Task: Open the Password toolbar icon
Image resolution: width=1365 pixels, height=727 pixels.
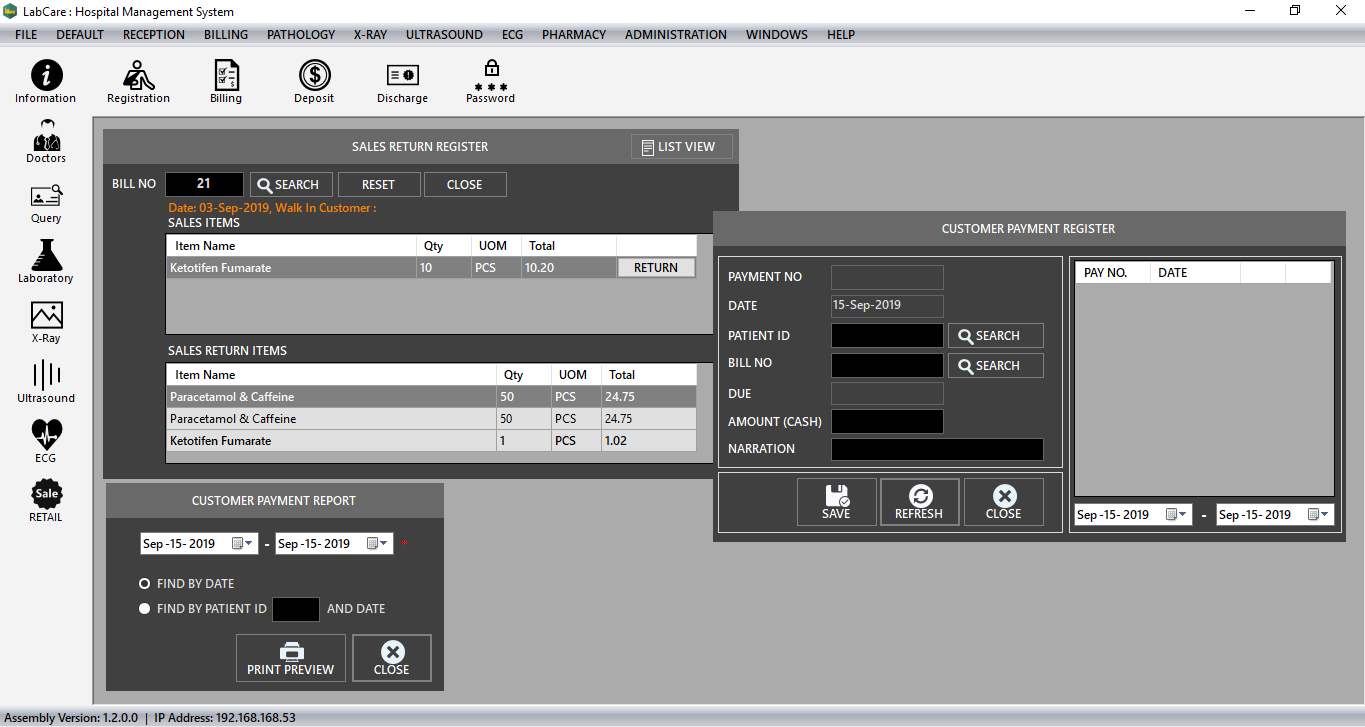Action: [491, 81]
